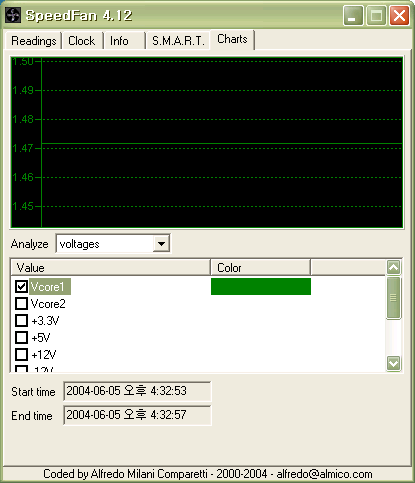This screenshot has height=483, width=415.
Task: Uncheck the Vcore1 checkbox
Action: 21,286
